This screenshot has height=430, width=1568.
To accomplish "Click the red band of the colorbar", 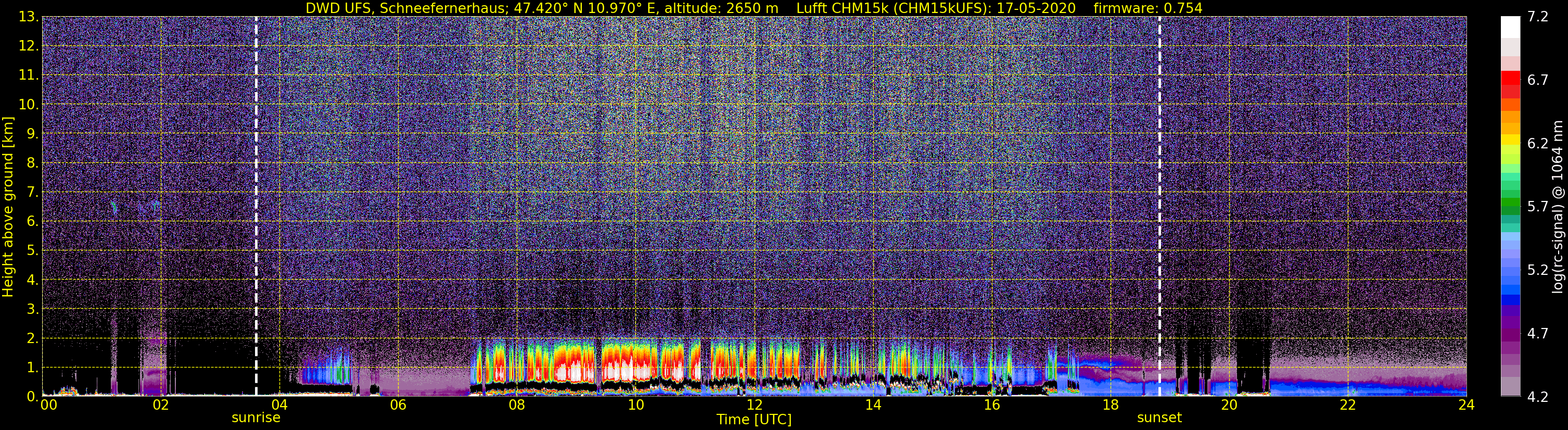I will (1510, 78).
